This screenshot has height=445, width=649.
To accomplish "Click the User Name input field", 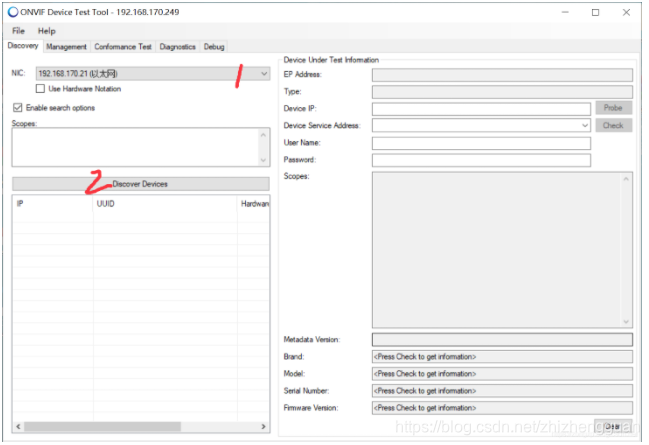I will coord(481,143).
